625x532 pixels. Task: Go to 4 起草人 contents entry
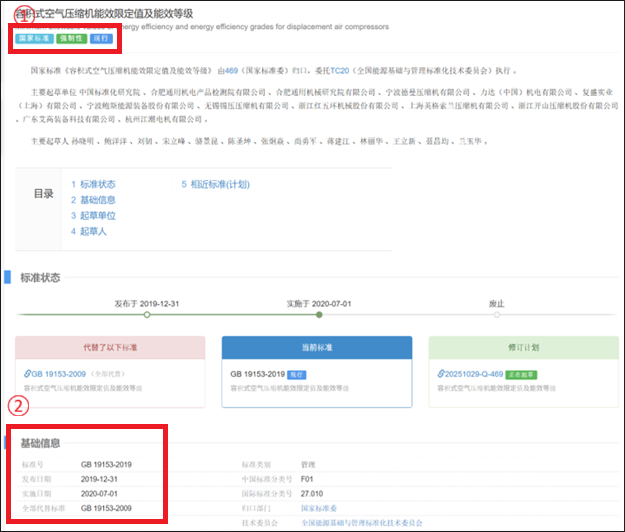pos(88,231)
